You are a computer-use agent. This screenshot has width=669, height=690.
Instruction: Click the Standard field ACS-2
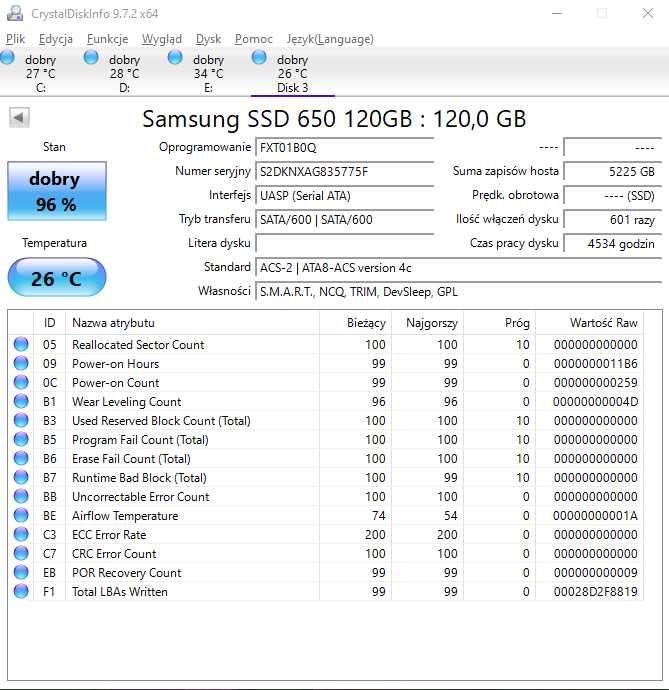click(x=459, y=268)
